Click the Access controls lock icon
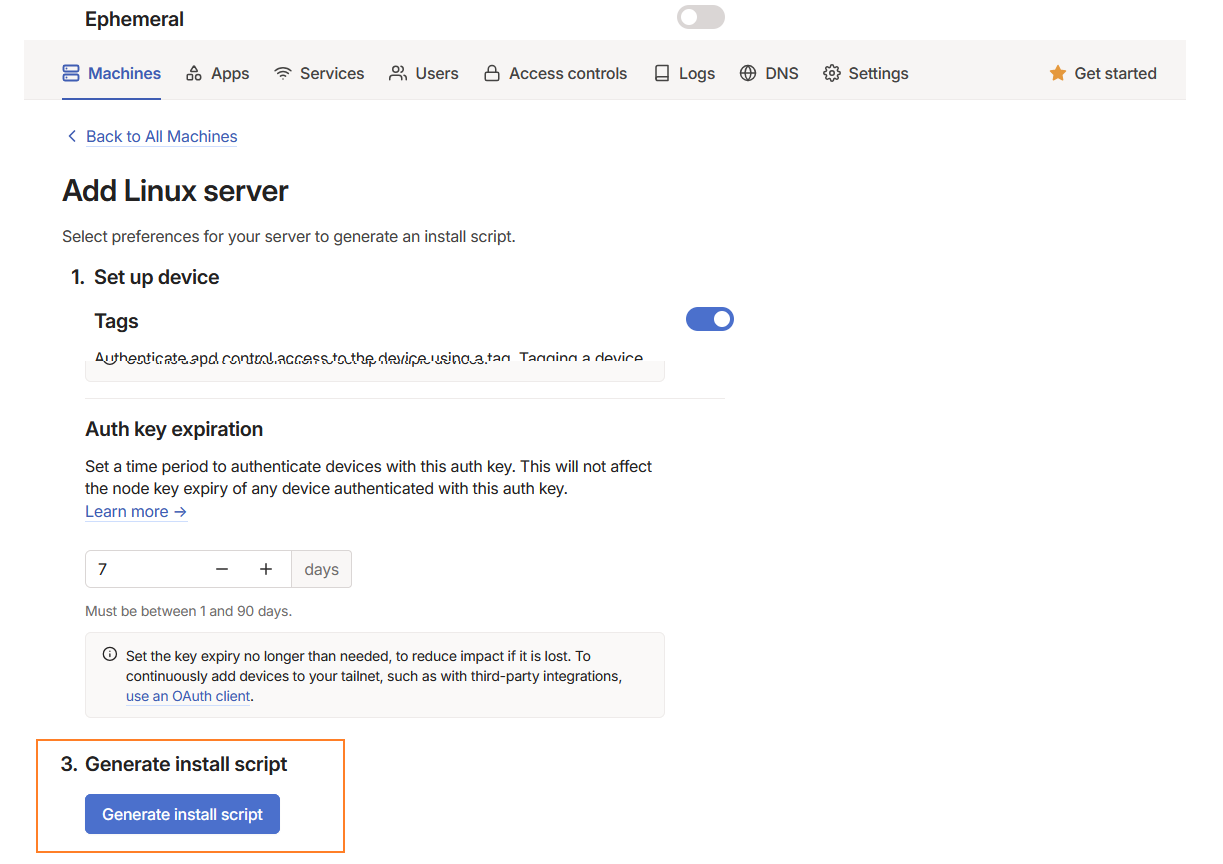Screen dimensions: 1223x864 coord(492,73)
